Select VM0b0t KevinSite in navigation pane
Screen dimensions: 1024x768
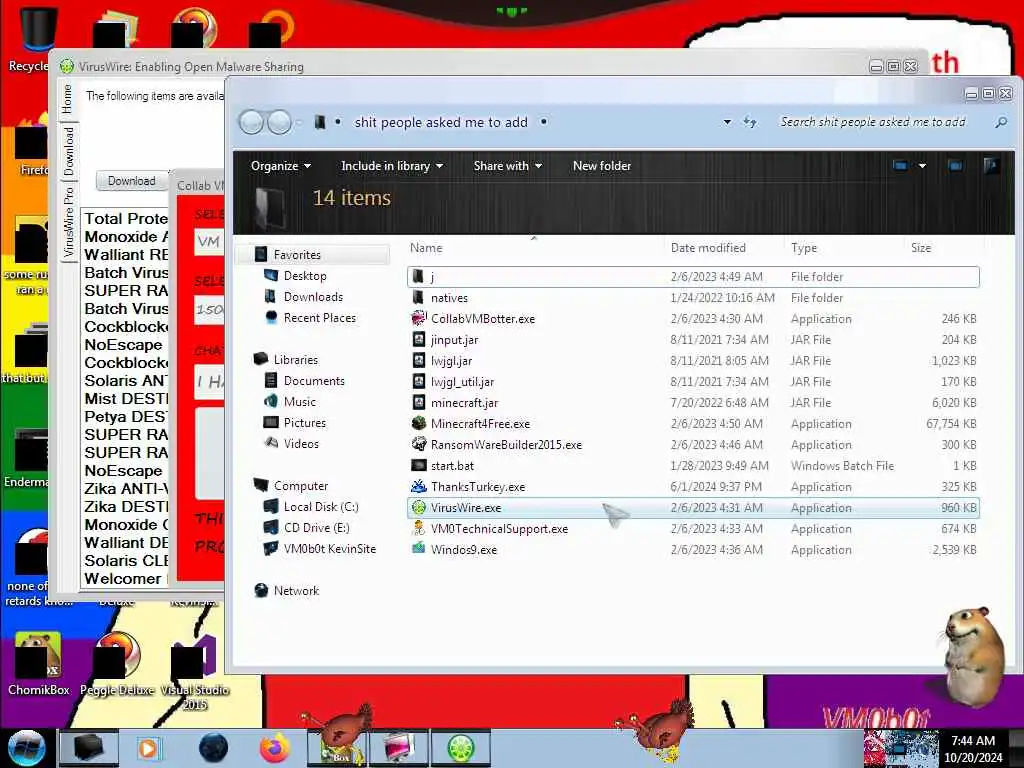pos(329,549)
